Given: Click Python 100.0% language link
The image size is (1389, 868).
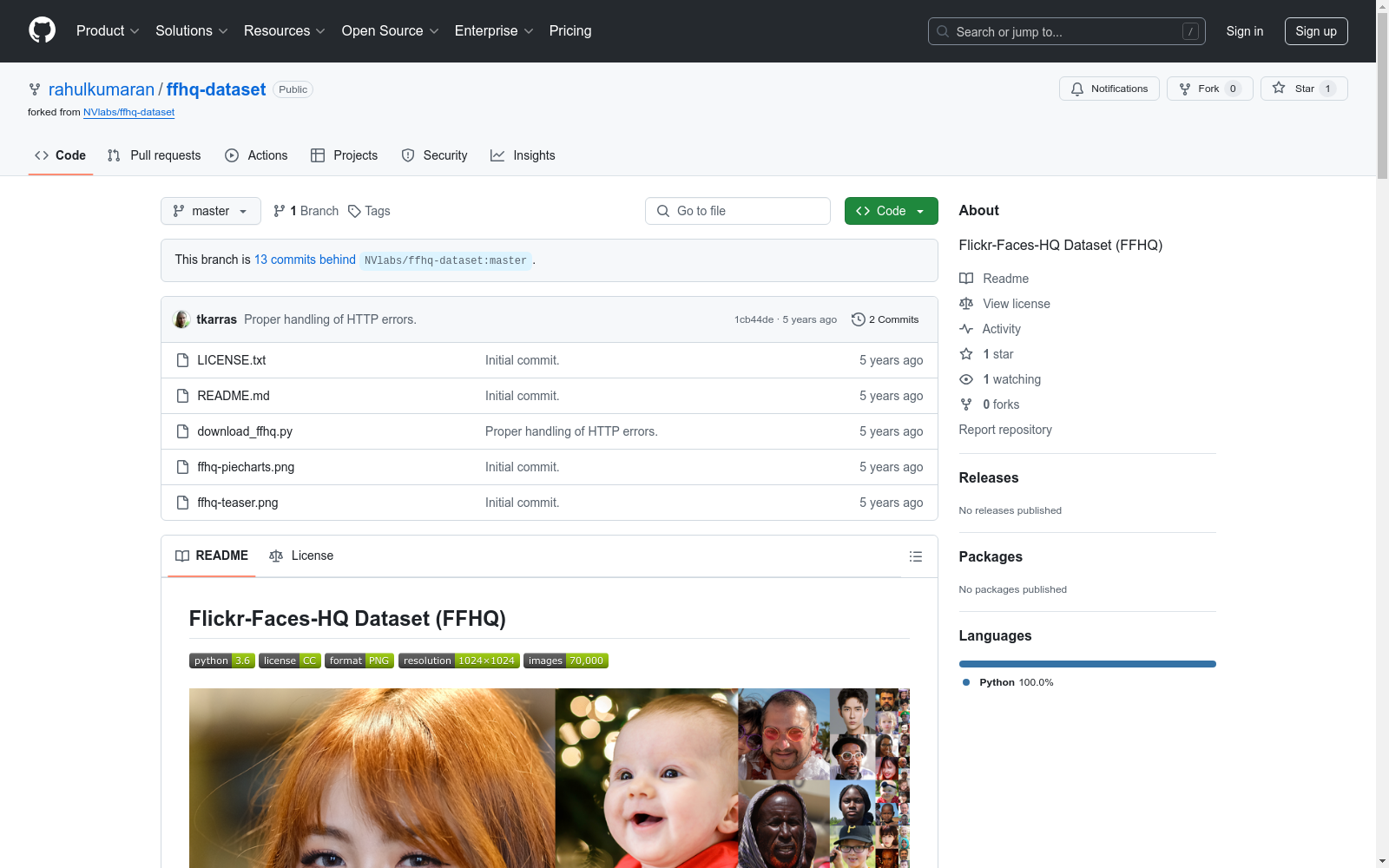Looking at the screenshot, I should (1008, 682).
